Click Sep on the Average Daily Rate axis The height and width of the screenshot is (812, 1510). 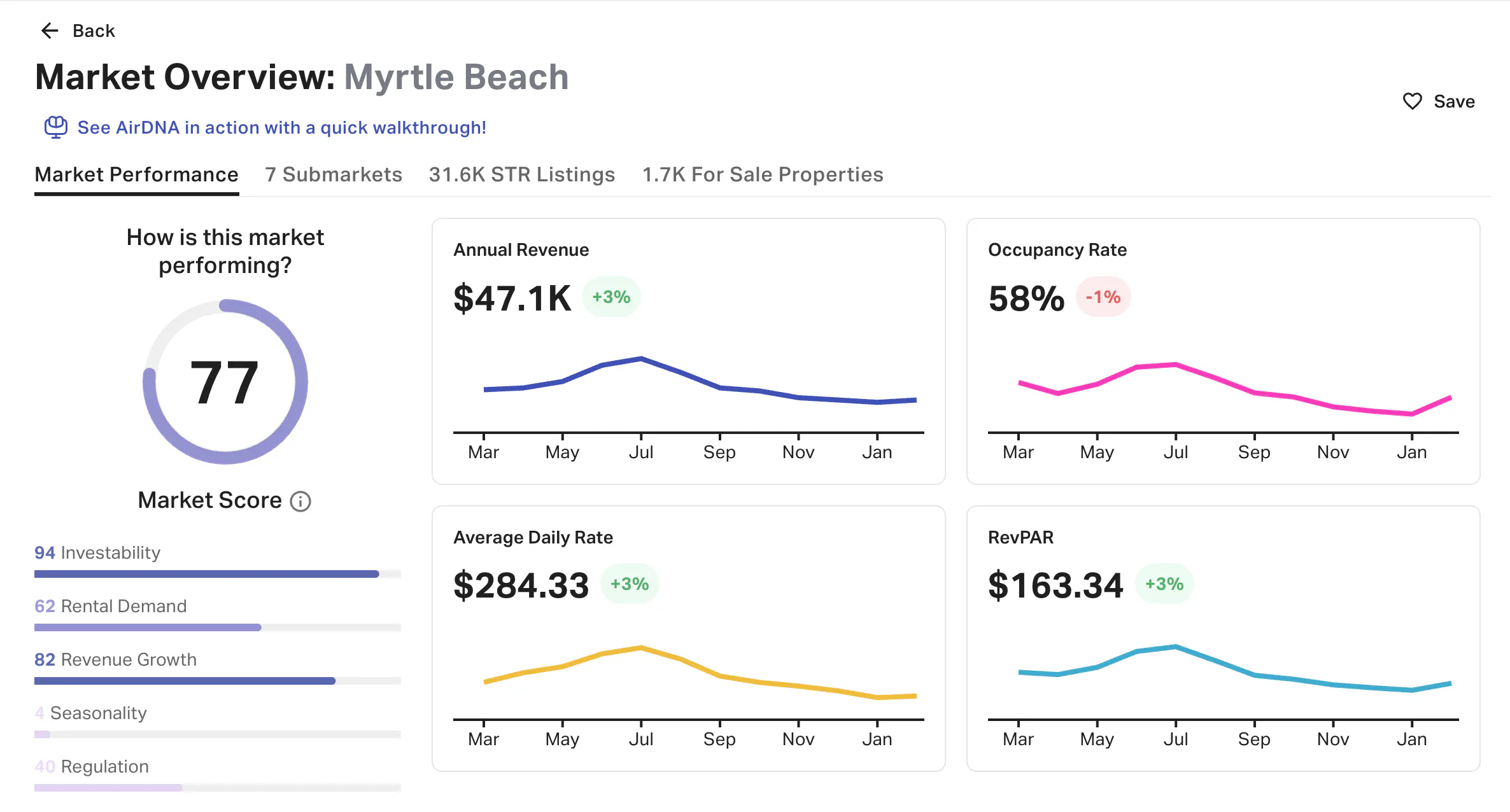[719, 739]
